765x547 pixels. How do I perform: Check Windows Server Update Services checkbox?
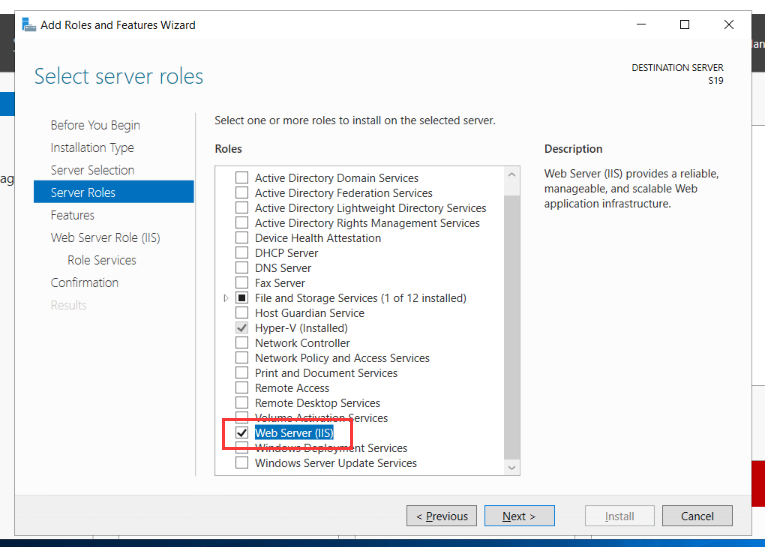[x=242, y=463]
